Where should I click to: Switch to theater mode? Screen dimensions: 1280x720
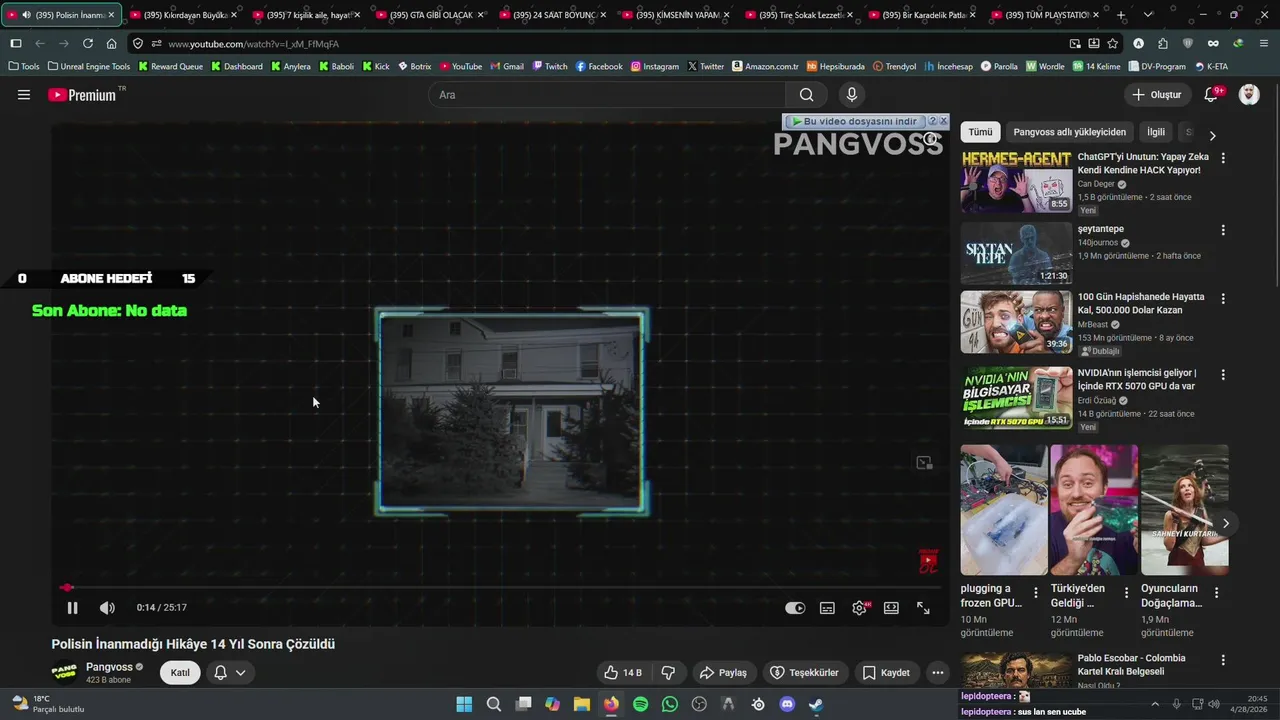[x=891, y=608]
